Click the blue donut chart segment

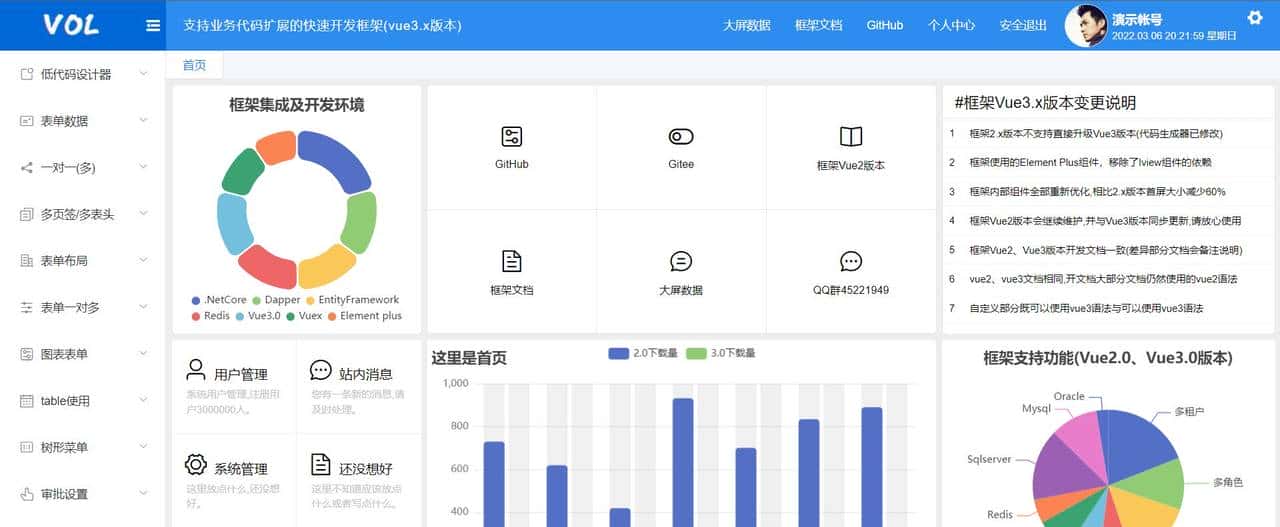point(335,160)
